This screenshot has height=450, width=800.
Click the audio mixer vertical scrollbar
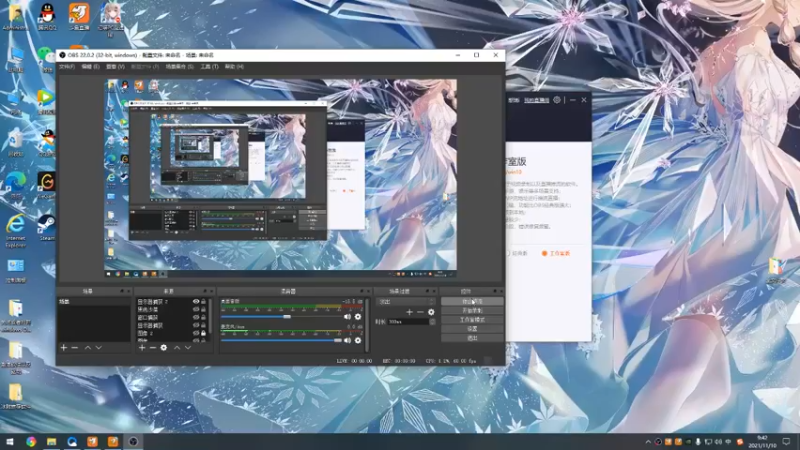pos(367,324)
